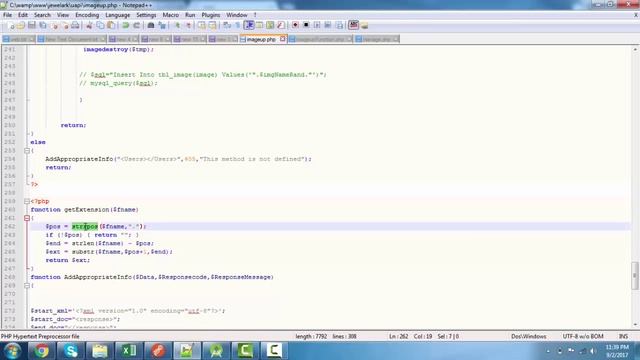Click the scrollbar down arrow
The width and height of the screenshot is (640, 360).
(x=635, y=325)
